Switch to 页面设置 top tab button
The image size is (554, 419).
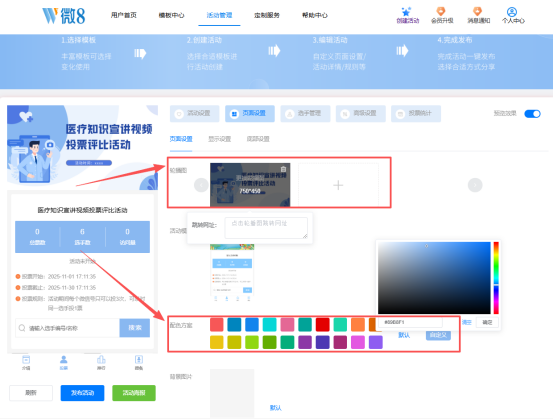coord(250,113)
